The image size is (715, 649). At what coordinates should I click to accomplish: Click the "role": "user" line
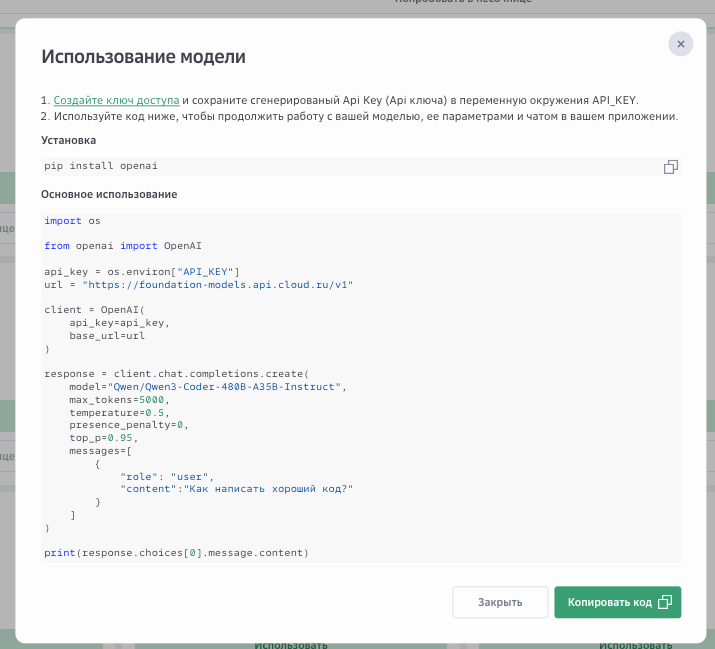click(x=167, y=477)
